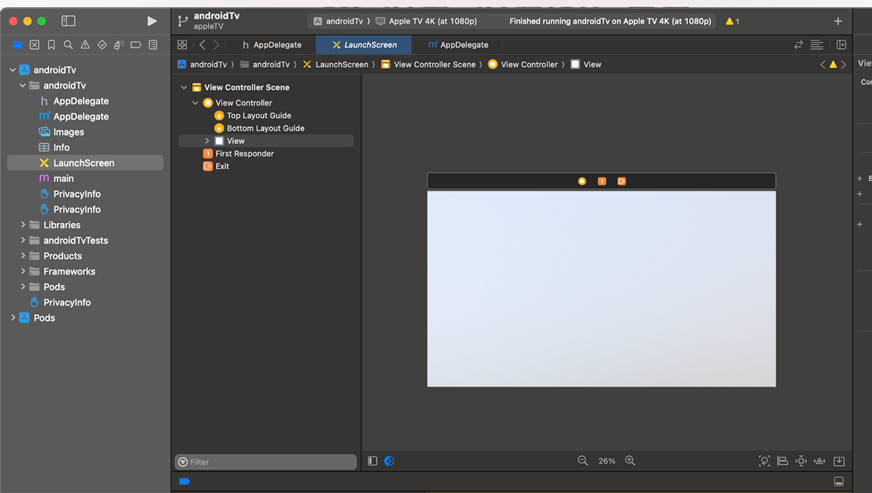Open the Breakpoint navigator icon
Screen dimensions: 872x493
coord(136,45)
